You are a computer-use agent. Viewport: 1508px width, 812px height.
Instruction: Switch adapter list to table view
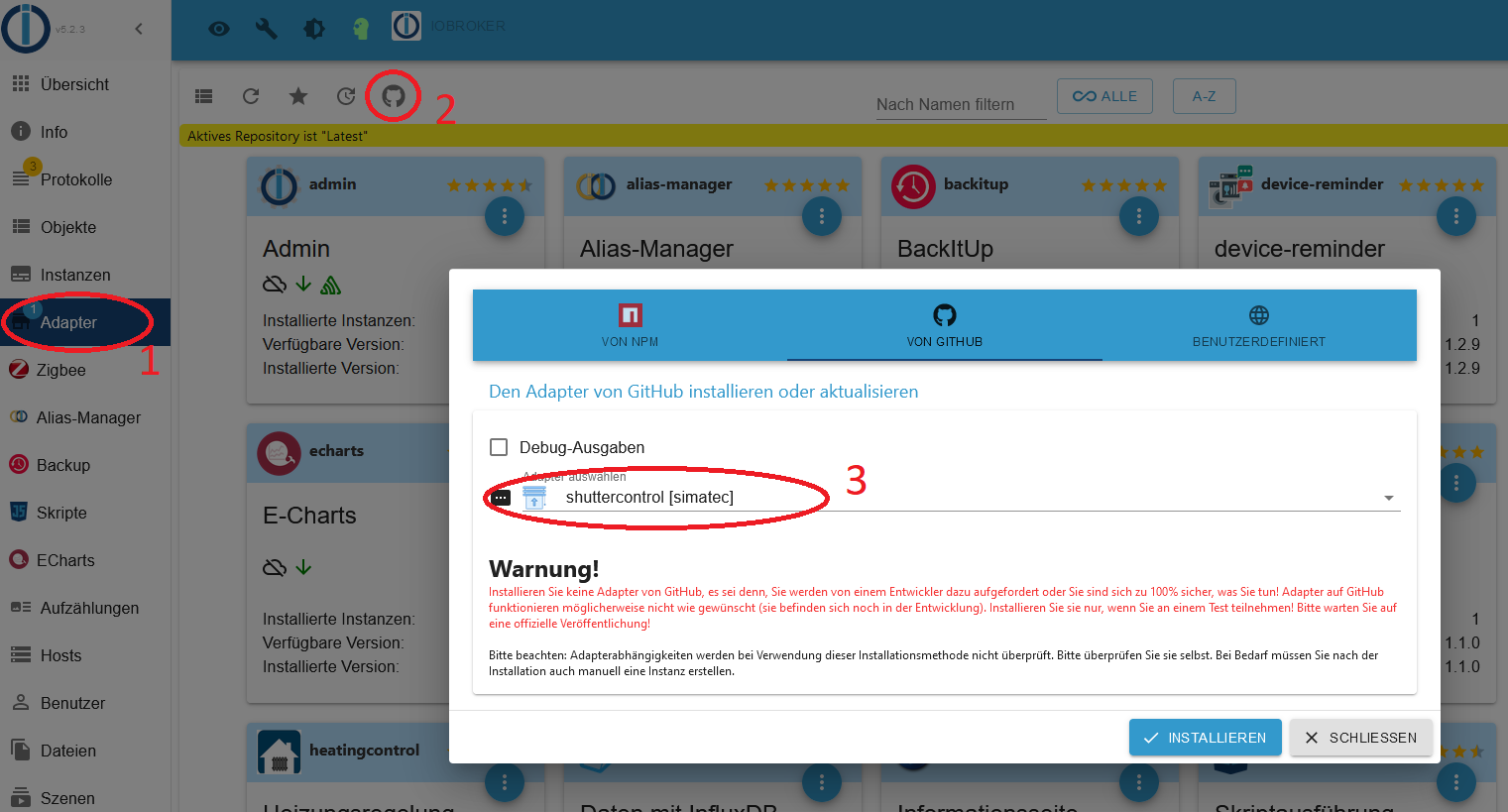(x=204, y=96)
